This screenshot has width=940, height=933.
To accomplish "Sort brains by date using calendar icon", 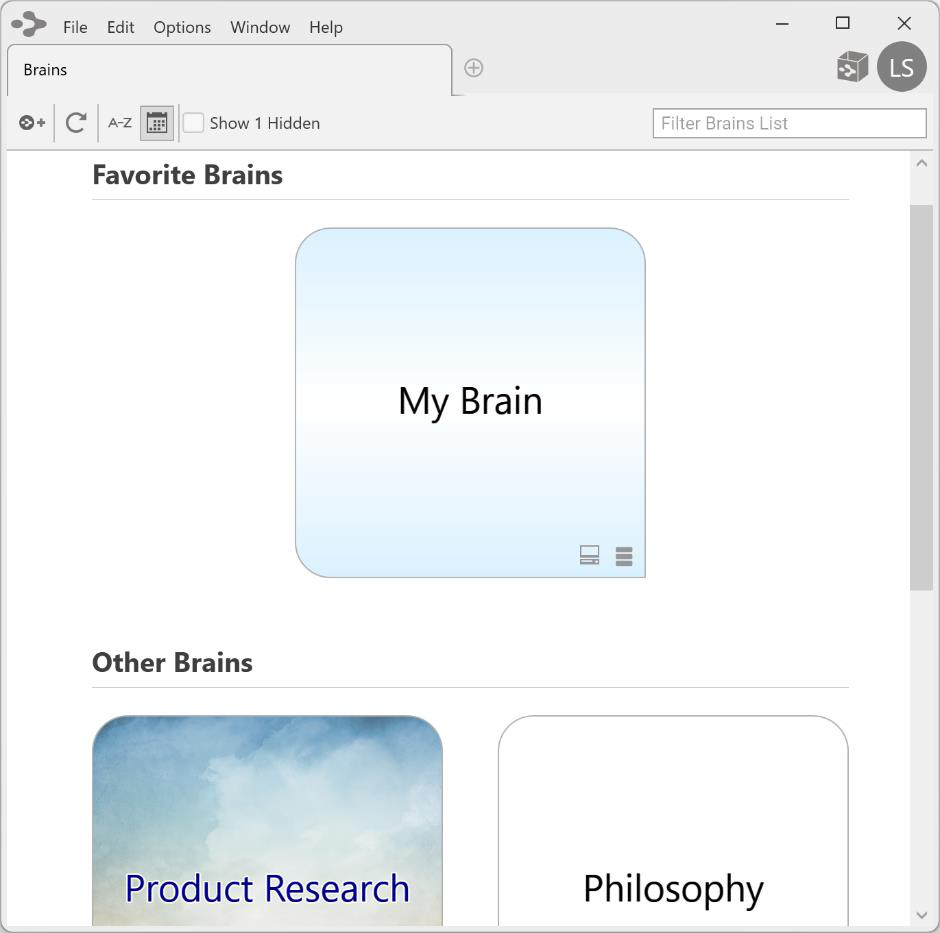I will 157,123.
